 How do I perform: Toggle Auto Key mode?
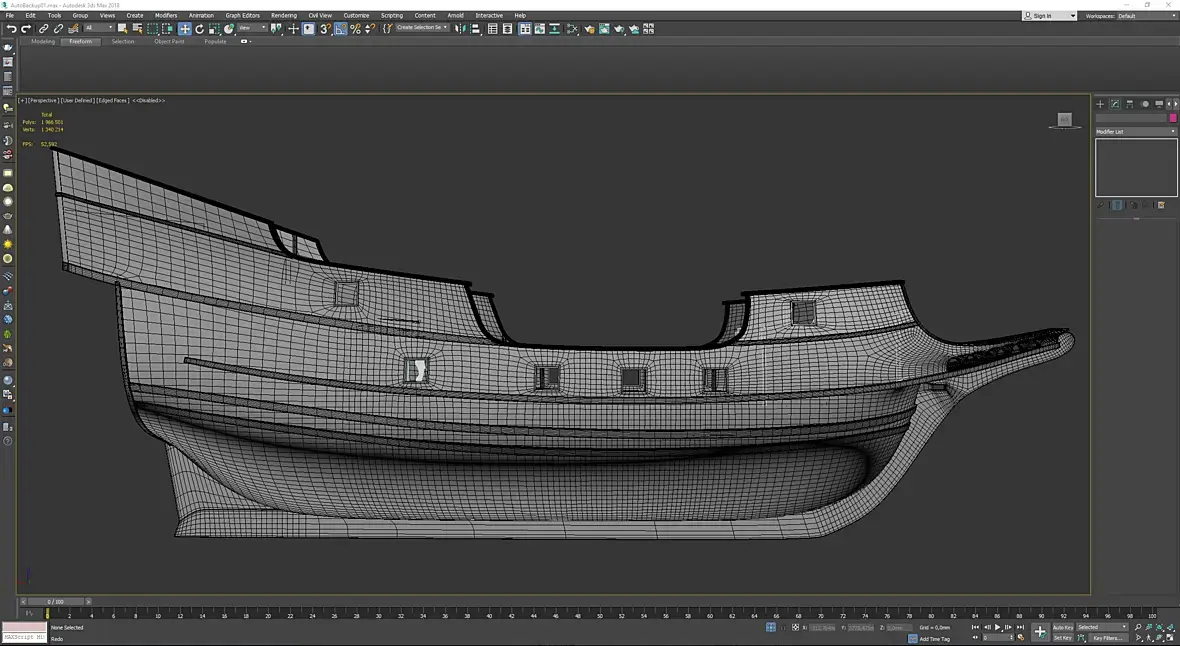(x=1062, y=627)
